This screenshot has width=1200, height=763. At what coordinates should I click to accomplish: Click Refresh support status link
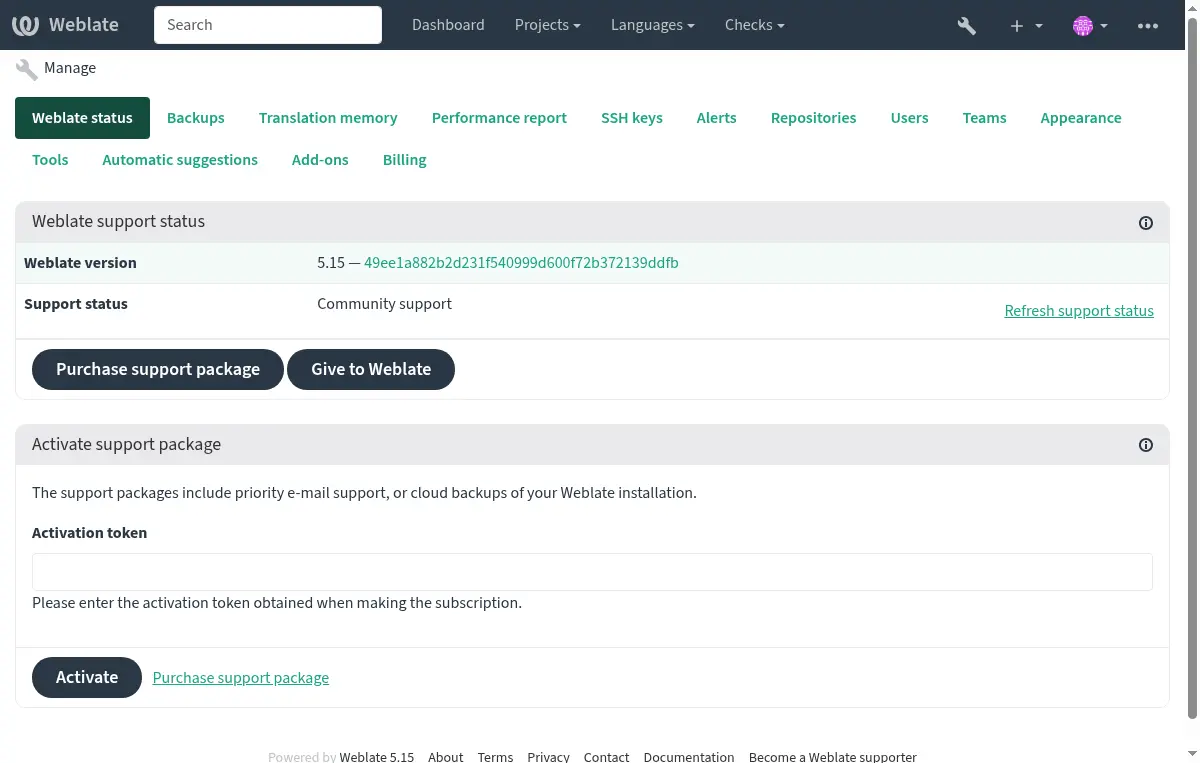[1079, 311]
